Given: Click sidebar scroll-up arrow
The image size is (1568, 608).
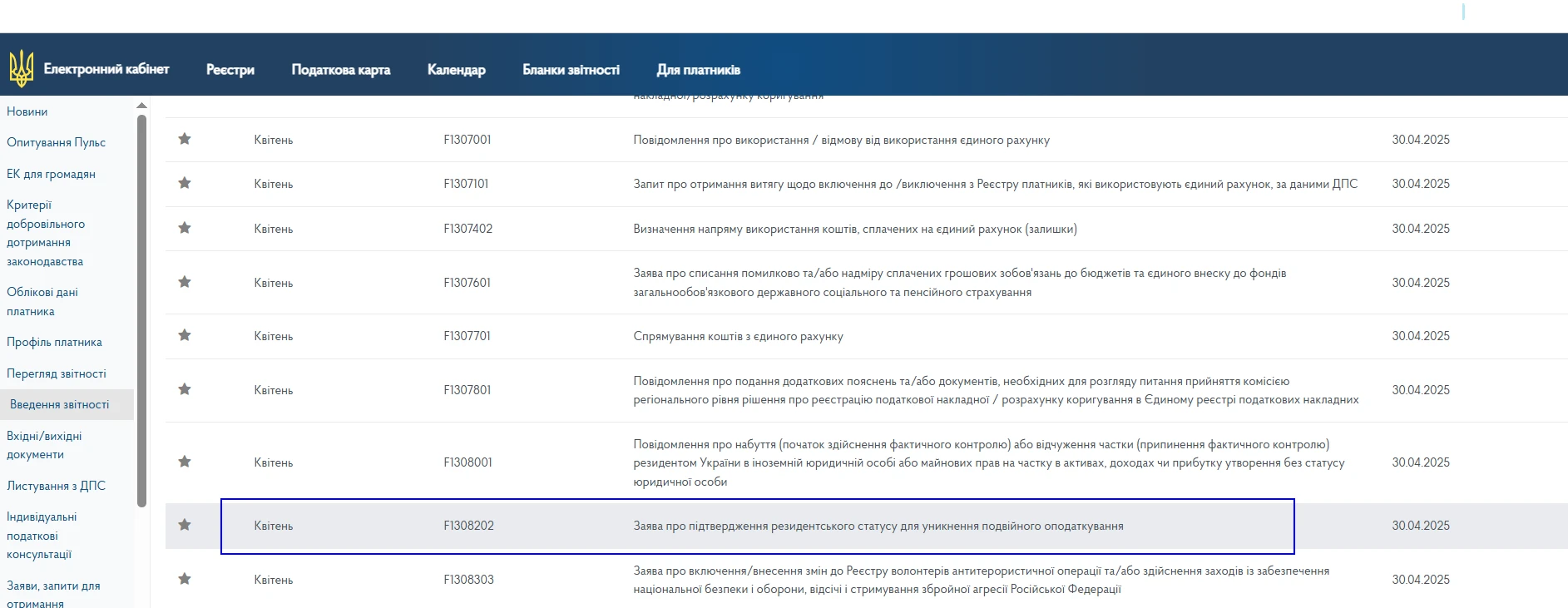Looking at the screenshot, I should click(x=141, y=106).
